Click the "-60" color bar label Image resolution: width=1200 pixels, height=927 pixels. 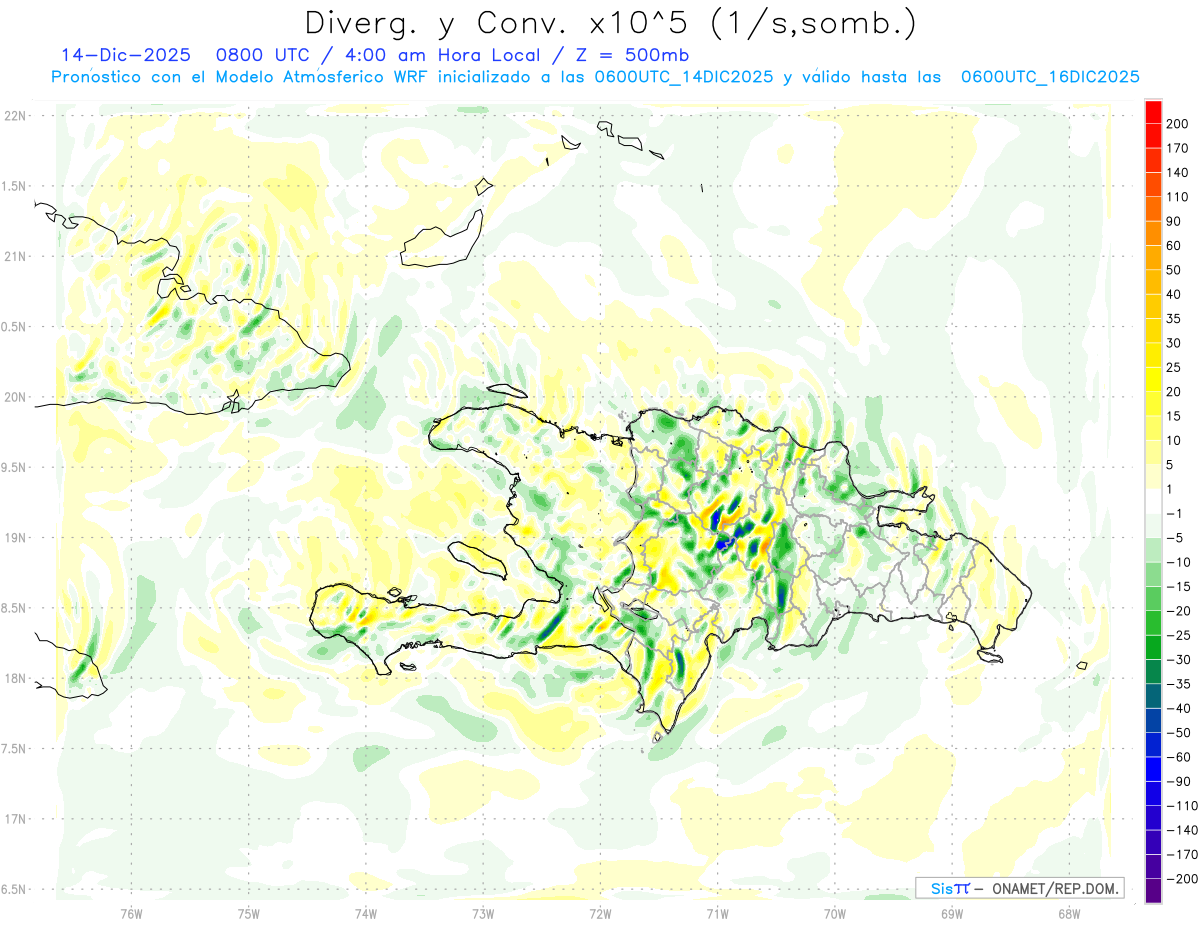coord(1181,757)
